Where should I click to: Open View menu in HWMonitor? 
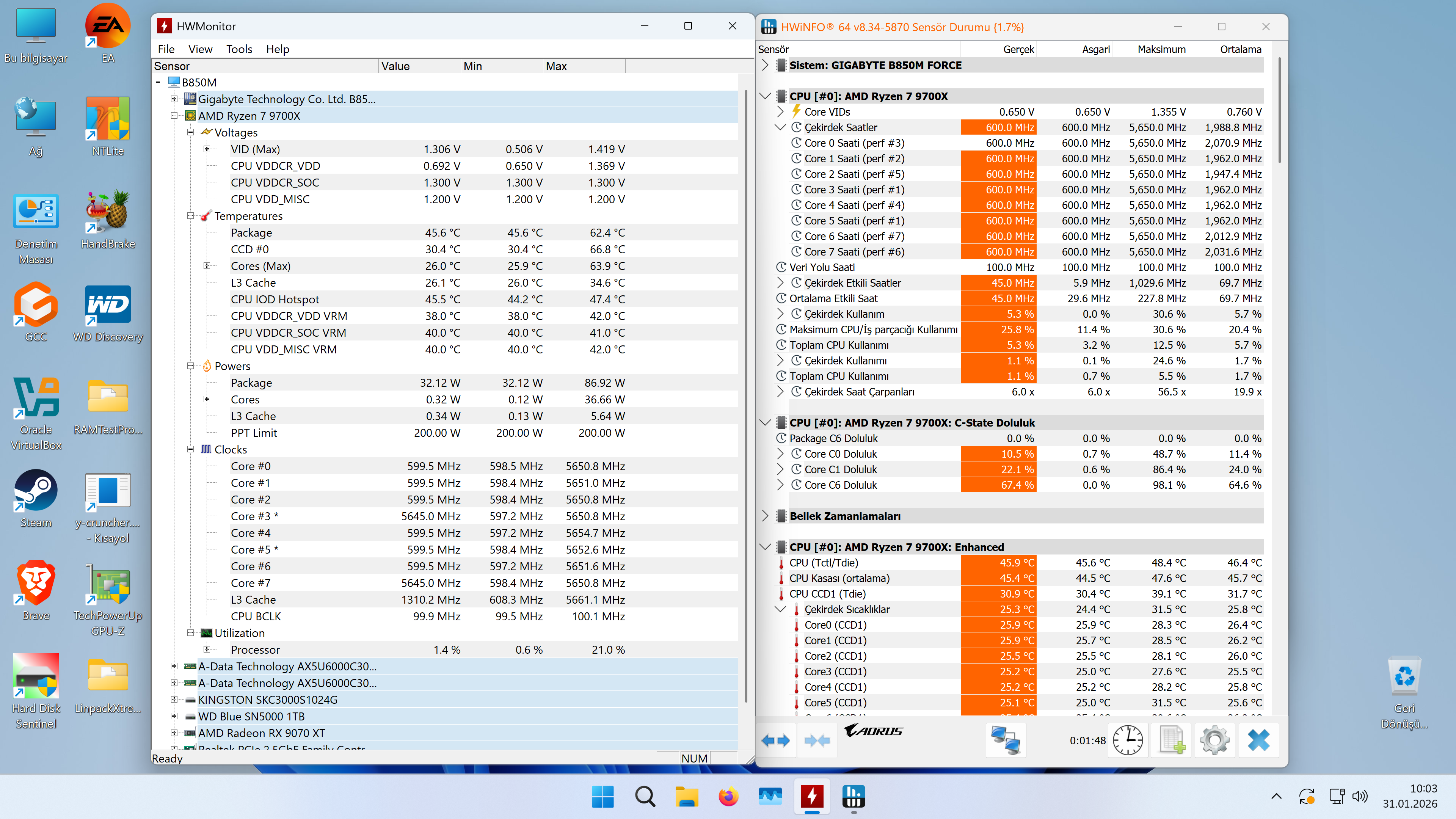(x=200, y=49)
